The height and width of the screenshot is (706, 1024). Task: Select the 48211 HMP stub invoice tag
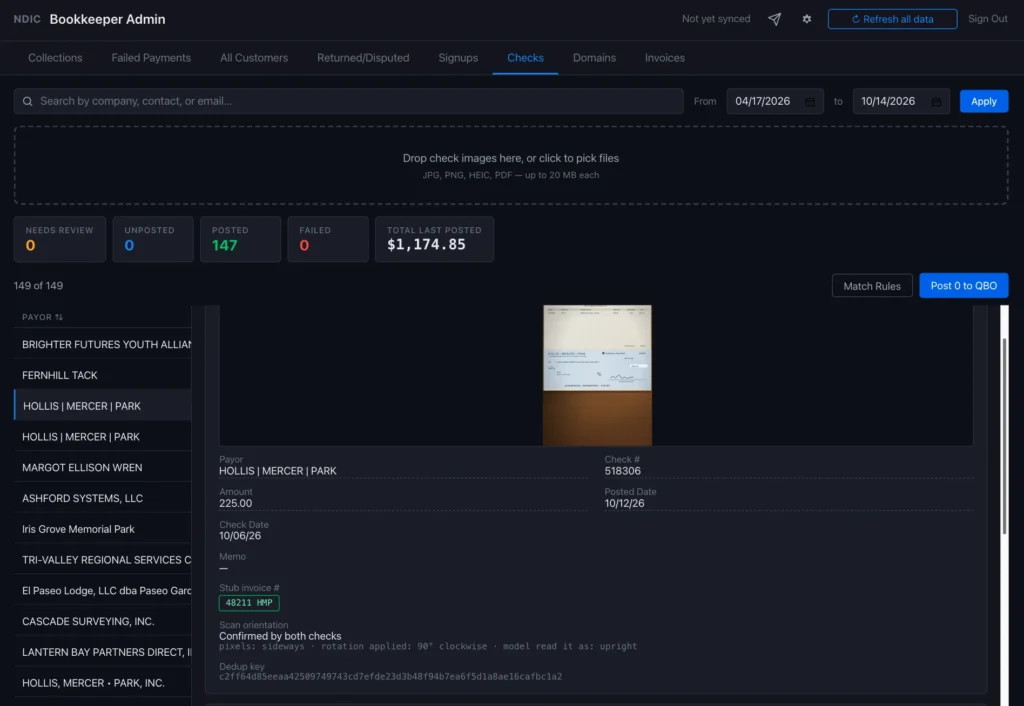(249, 603)
